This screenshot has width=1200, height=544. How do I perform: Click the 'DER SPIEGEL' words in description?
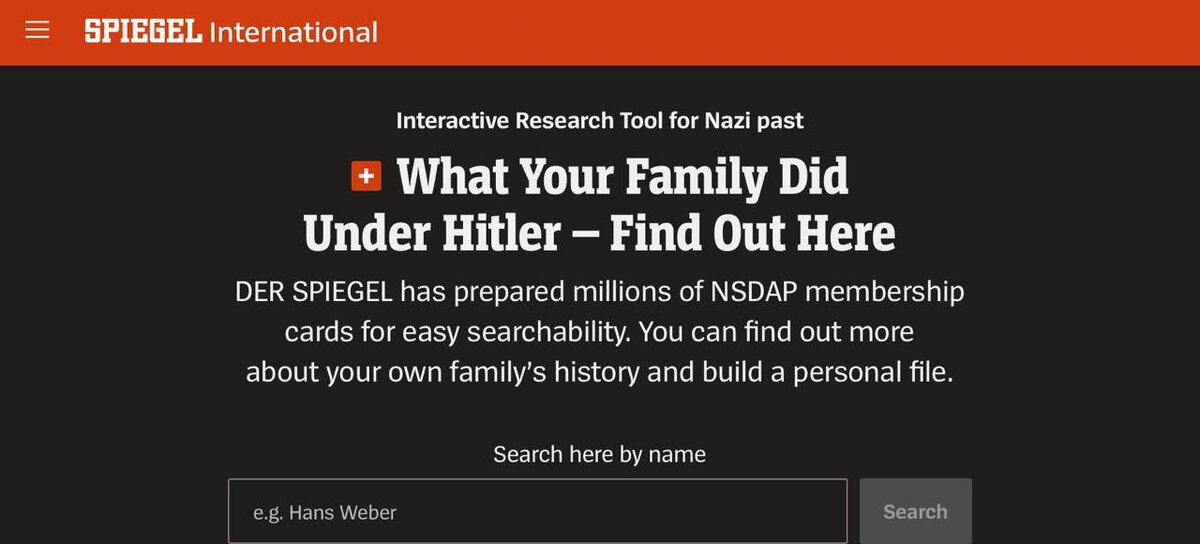[314, 292]
